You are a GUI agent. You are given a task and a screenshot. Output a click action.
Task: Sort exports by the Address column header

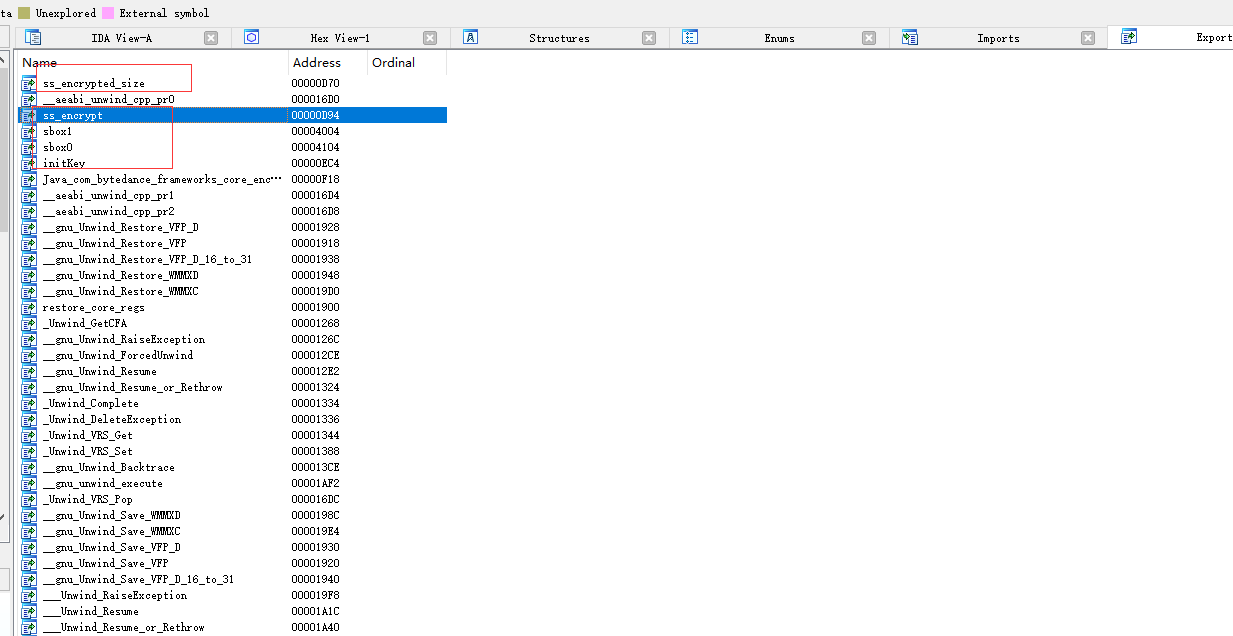click(328, 62)
